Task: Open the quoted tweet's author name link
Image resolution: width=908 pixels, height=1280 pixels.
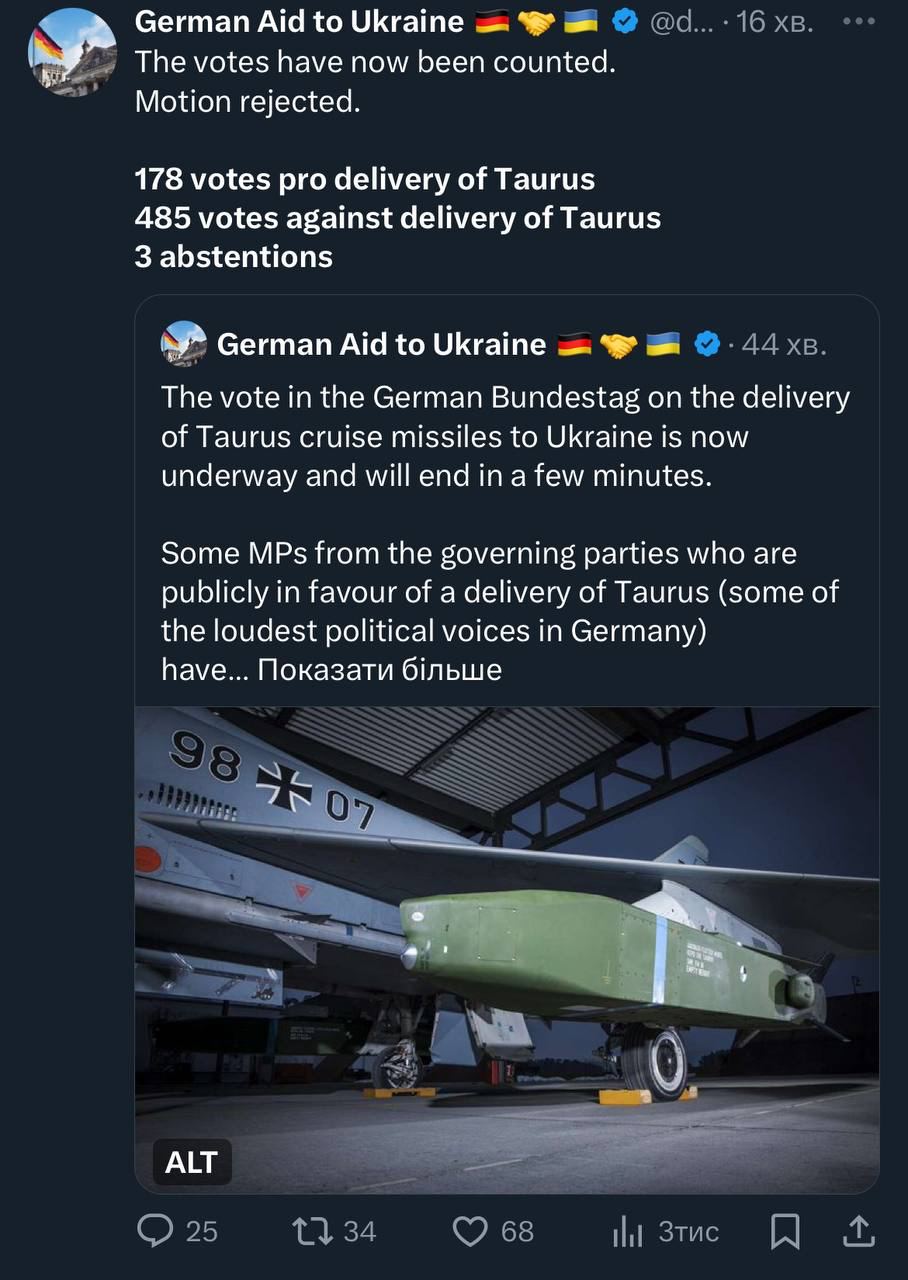Action: point(381,344)
